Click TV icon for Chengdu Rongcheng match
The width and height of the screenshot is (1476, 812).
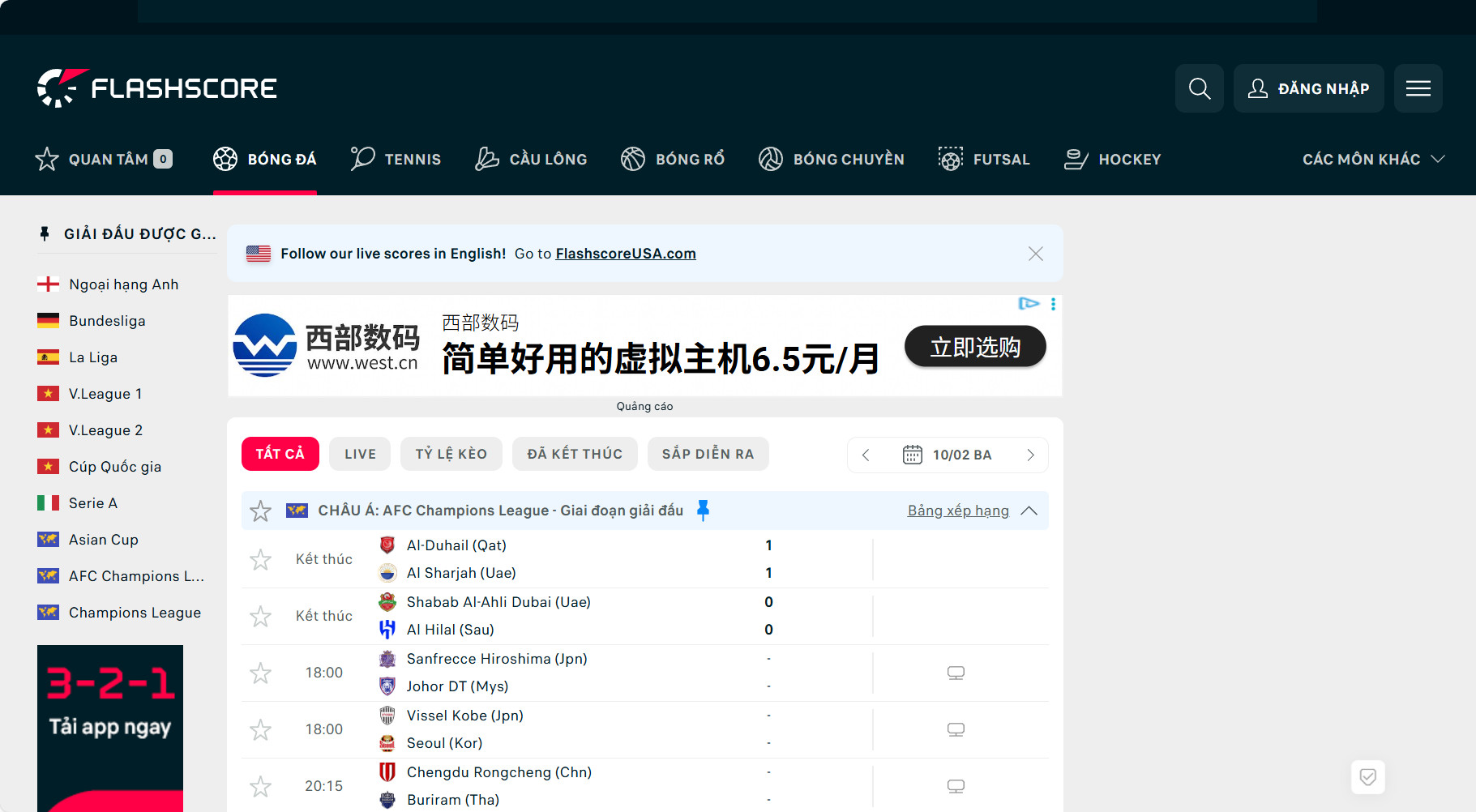click(956, 786)
